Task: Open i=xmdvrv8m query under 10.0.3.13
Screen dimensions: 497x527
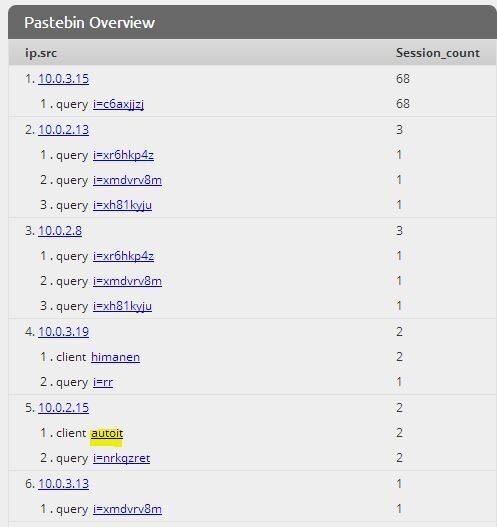Action: 127,509
